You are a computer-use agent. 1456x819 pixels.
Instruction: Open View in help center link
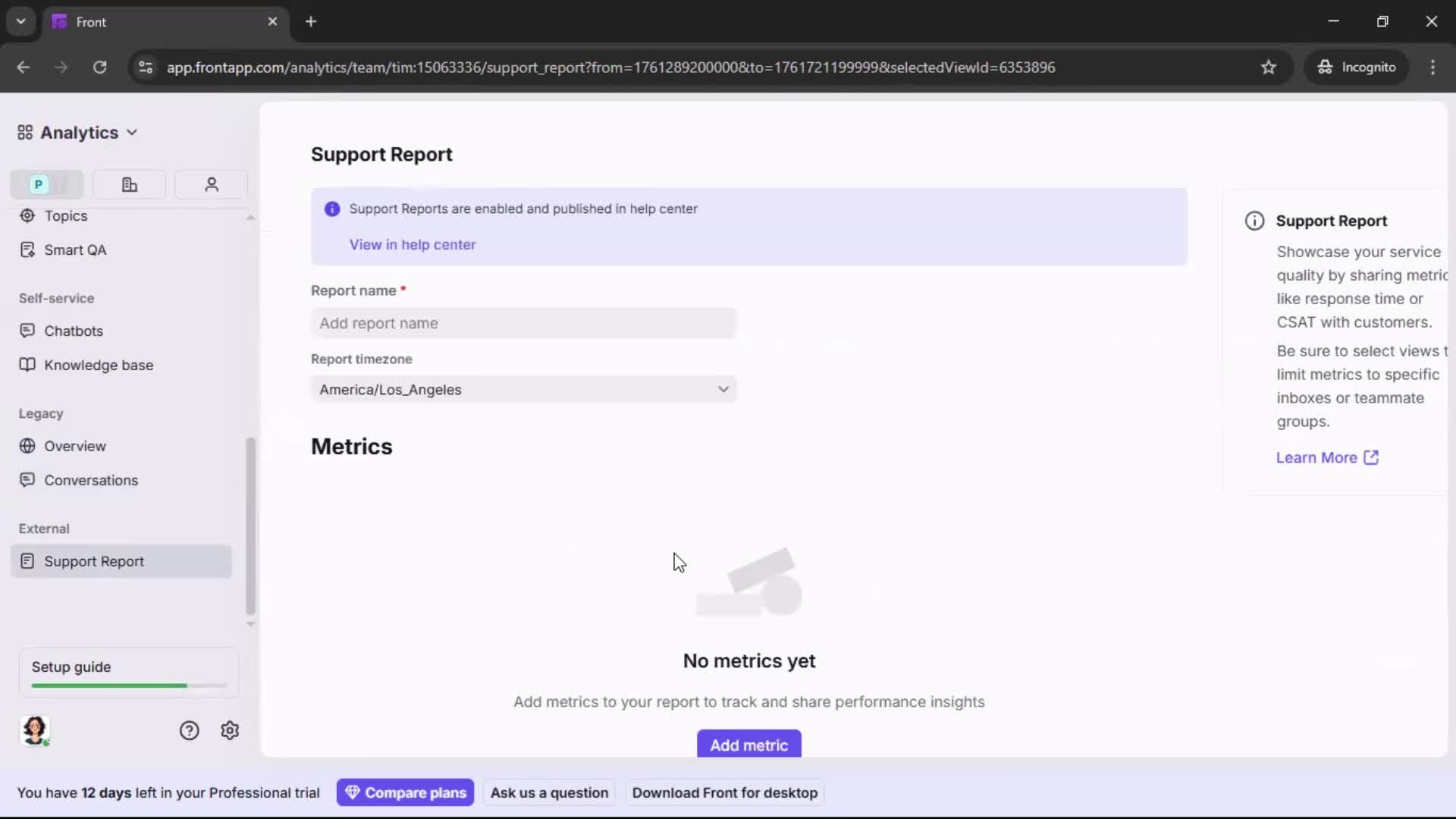pyautogui.click(x=413, y=244)
